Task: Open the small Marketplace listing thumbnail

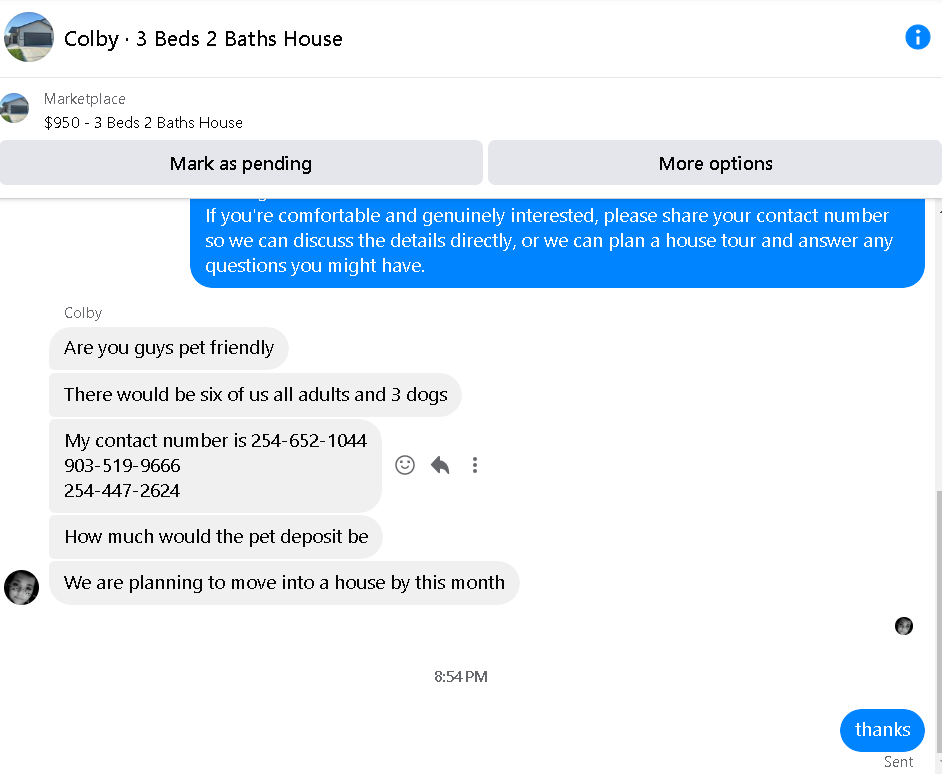Action: point(15,108)
